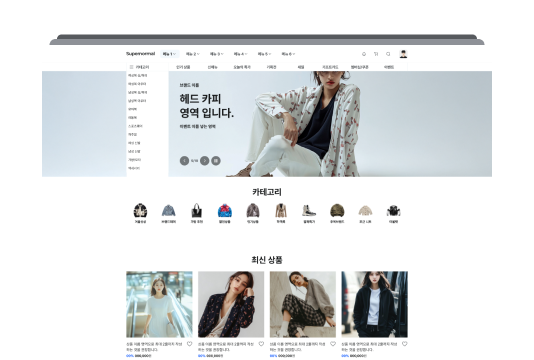
Task: Like the floral cardigan product
Action: pyautogui.click(x=261, y=344)
